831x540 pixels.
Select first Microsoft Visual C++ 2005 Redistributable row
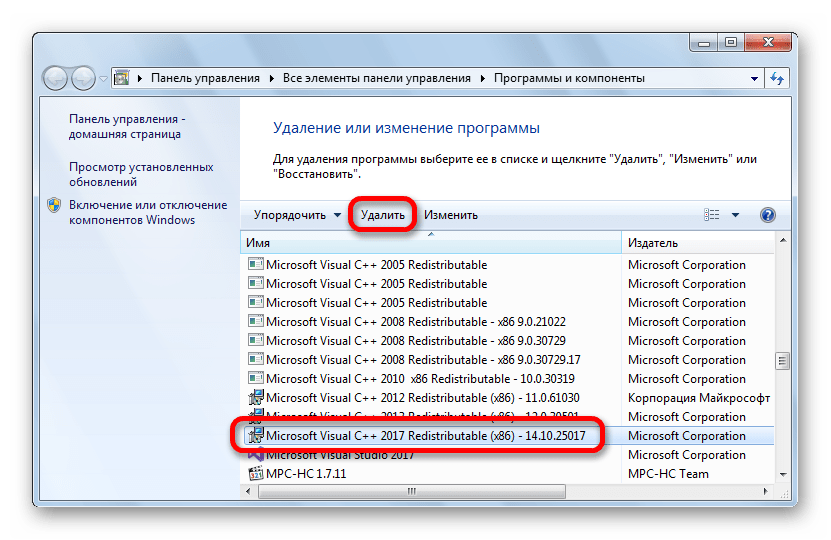[508, 264]
